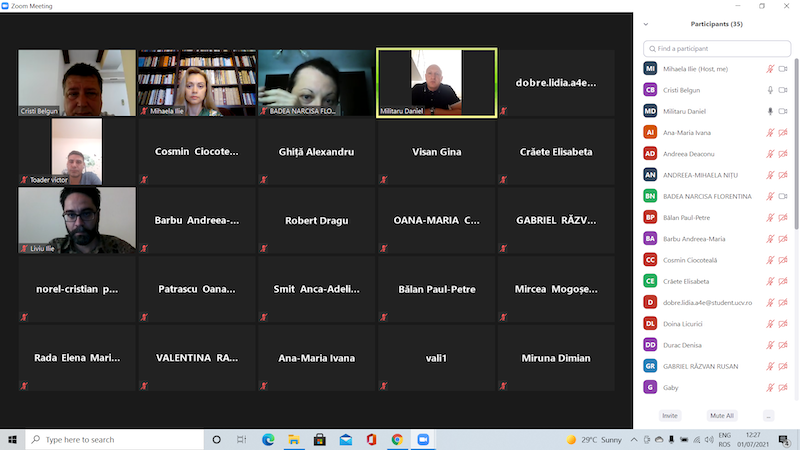Toggle Militaru Daniel's microphone in participants list
800x450 pixels.
point(770,111)
